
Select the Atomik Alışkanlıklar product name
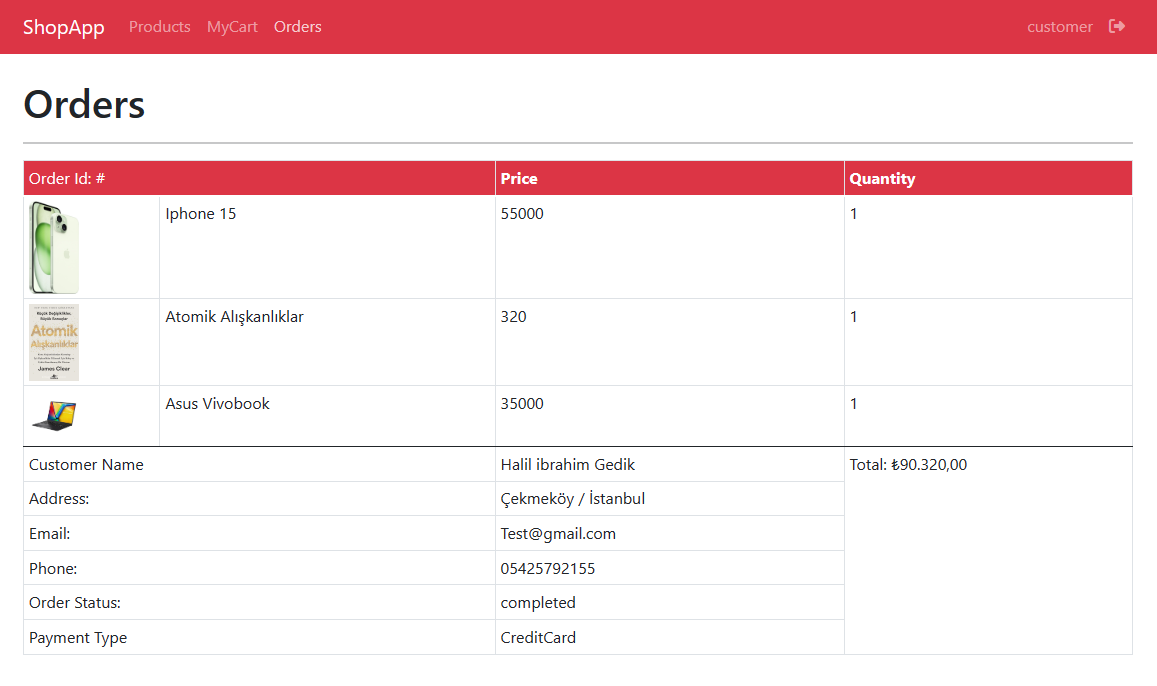(x=234, y=317)
